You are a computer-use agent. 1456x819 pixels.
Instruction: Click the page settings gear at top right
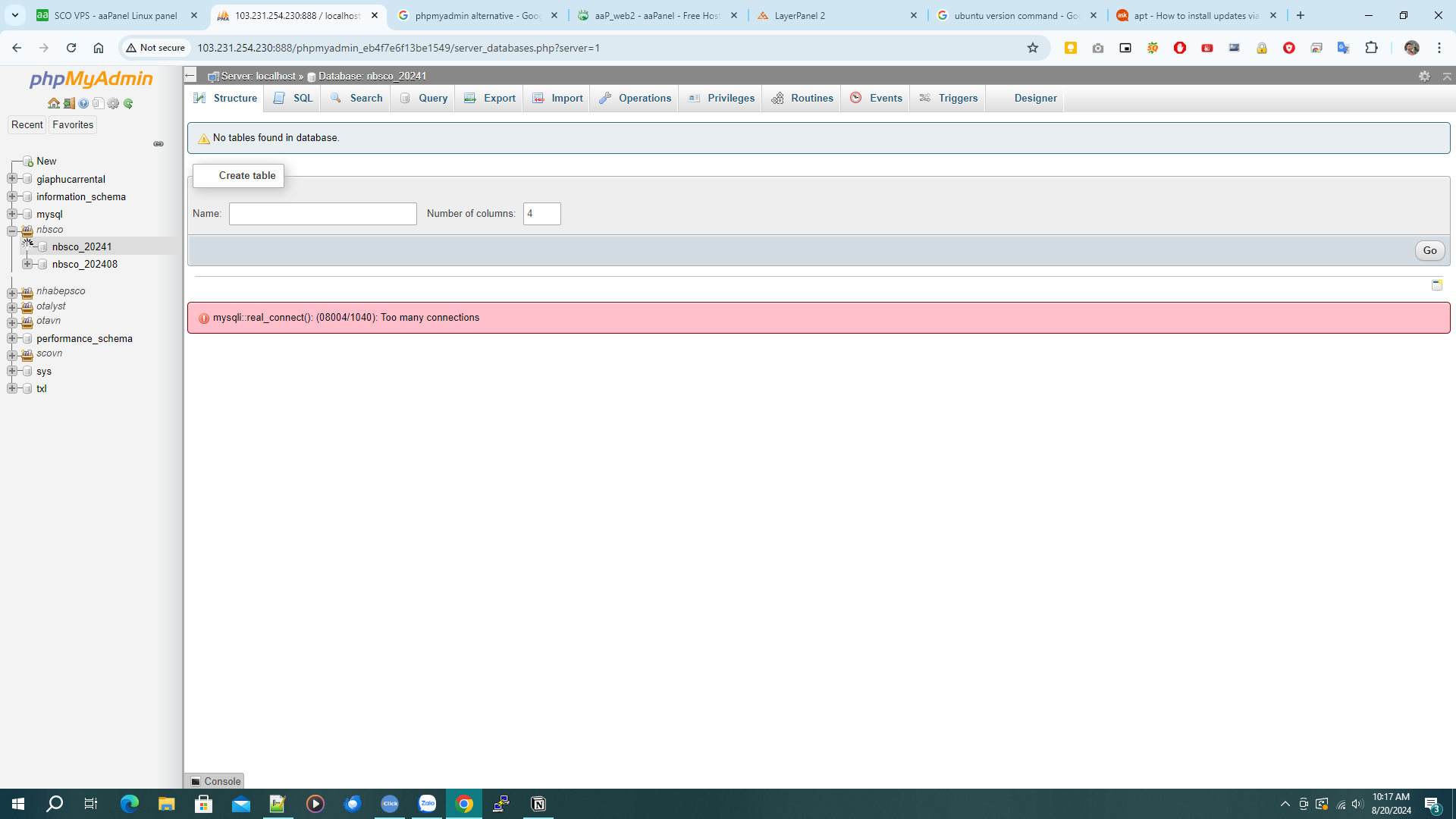coord(1424,77)
